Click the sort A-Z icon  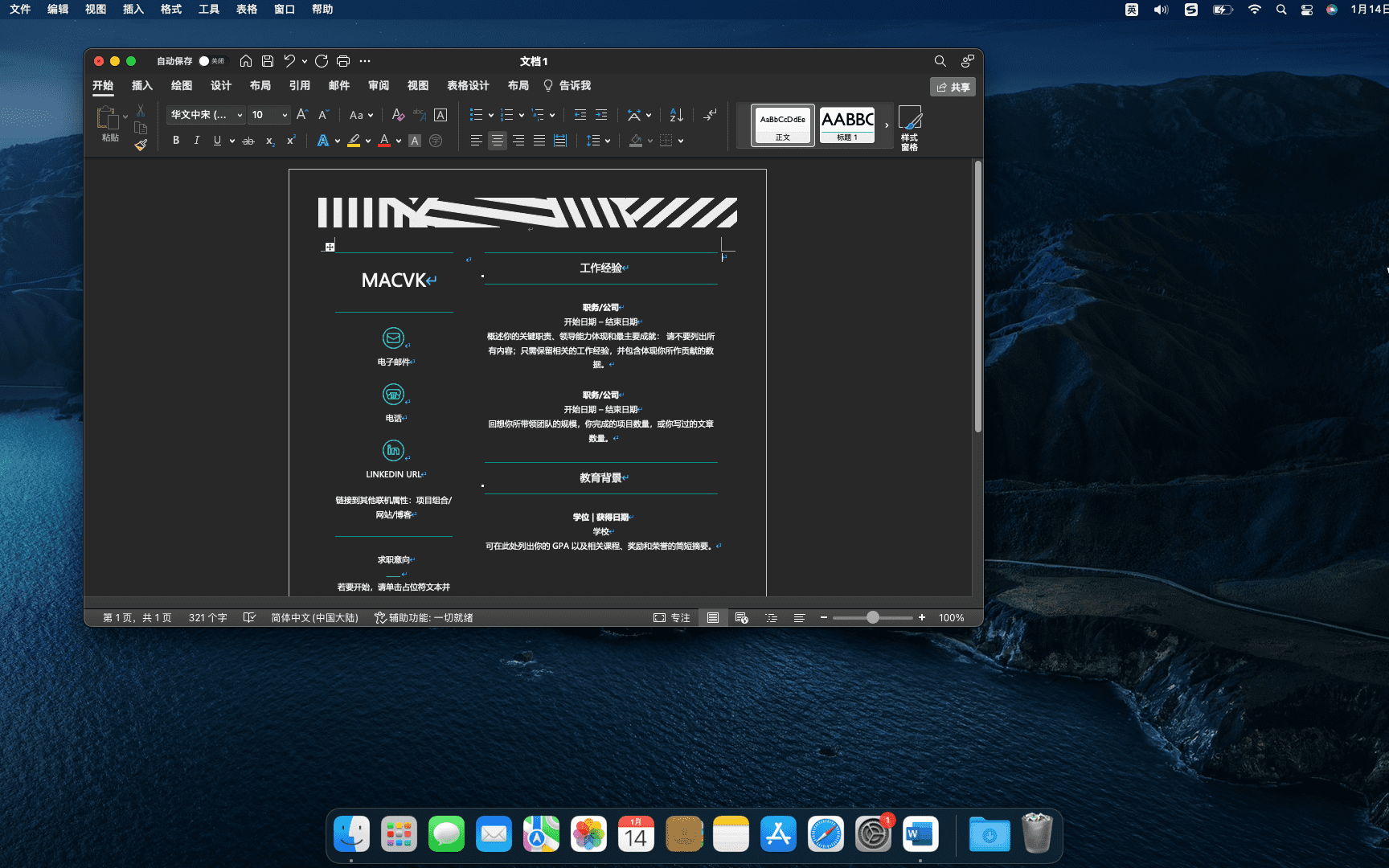coord(677,115)
